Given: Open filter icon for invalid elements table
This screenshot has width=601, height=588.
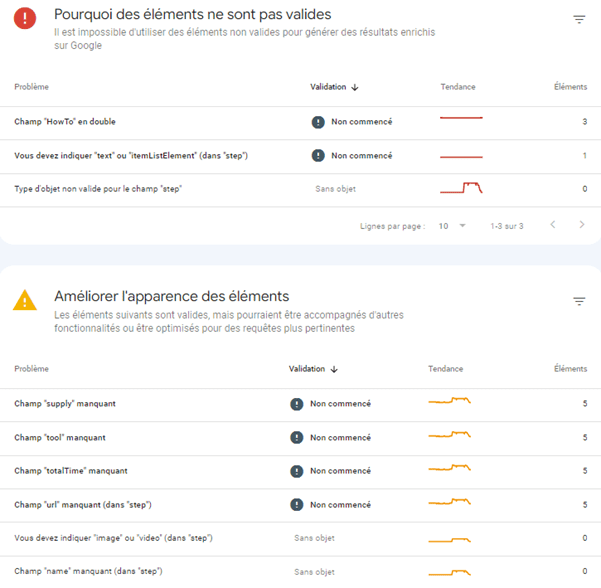Looking at the screenshot, I should [579, 19].
